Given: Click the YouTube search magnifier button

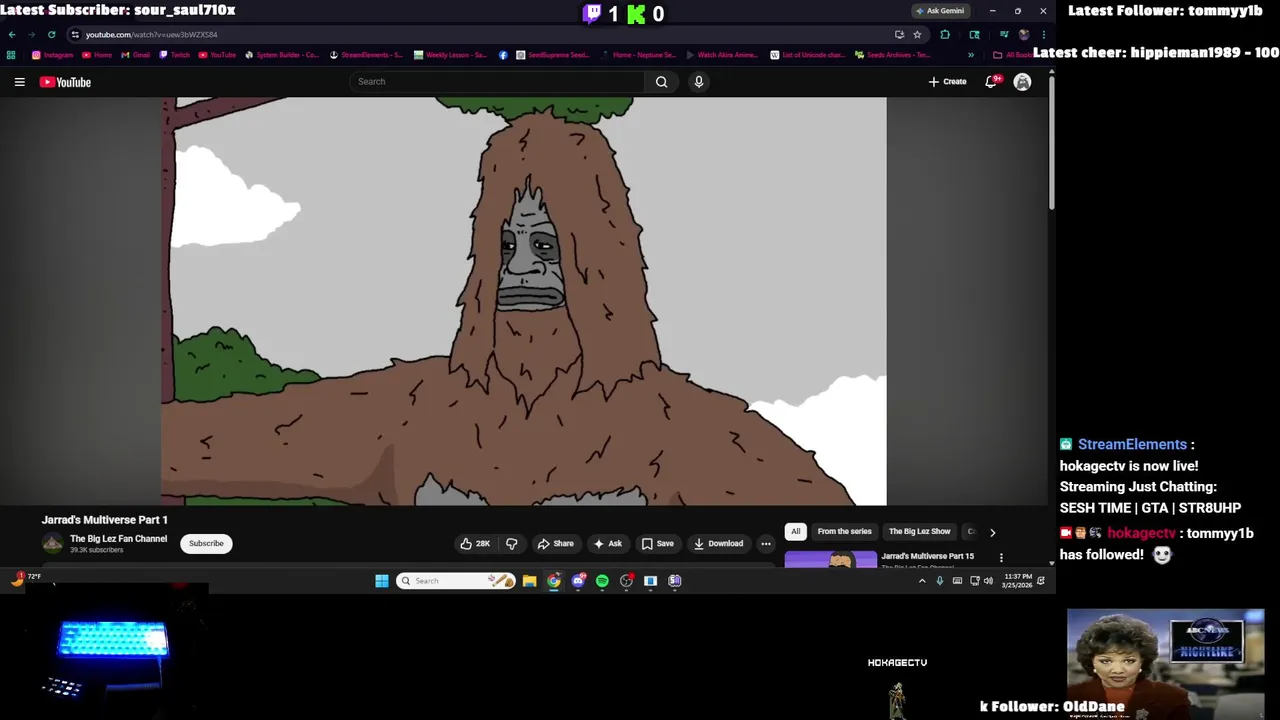Looking at the screenshot, I should (x=661, y=82).
